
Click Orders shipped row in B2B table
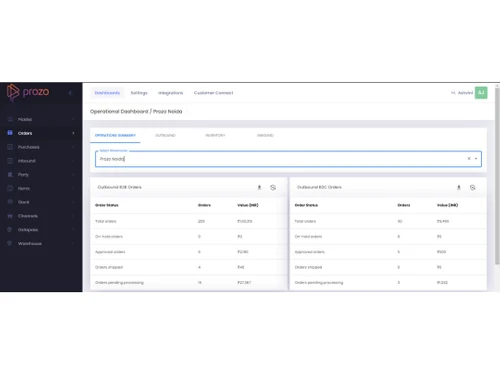tap(189, 267)
